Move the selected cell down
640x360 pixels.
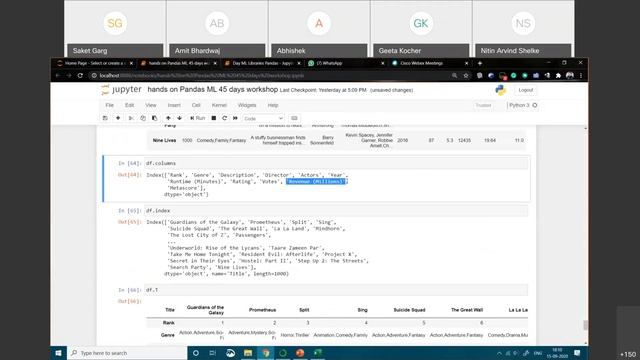point(179,118)
